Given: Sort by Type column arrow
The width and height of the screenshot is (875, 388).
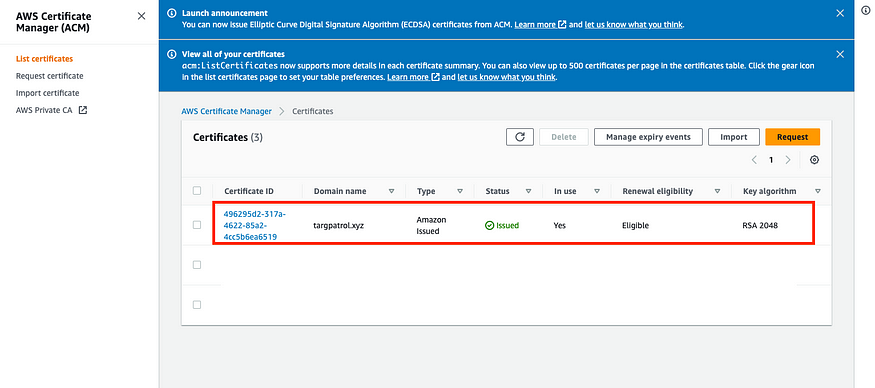Looking at the screenshot, I should [x=460, y=191].
